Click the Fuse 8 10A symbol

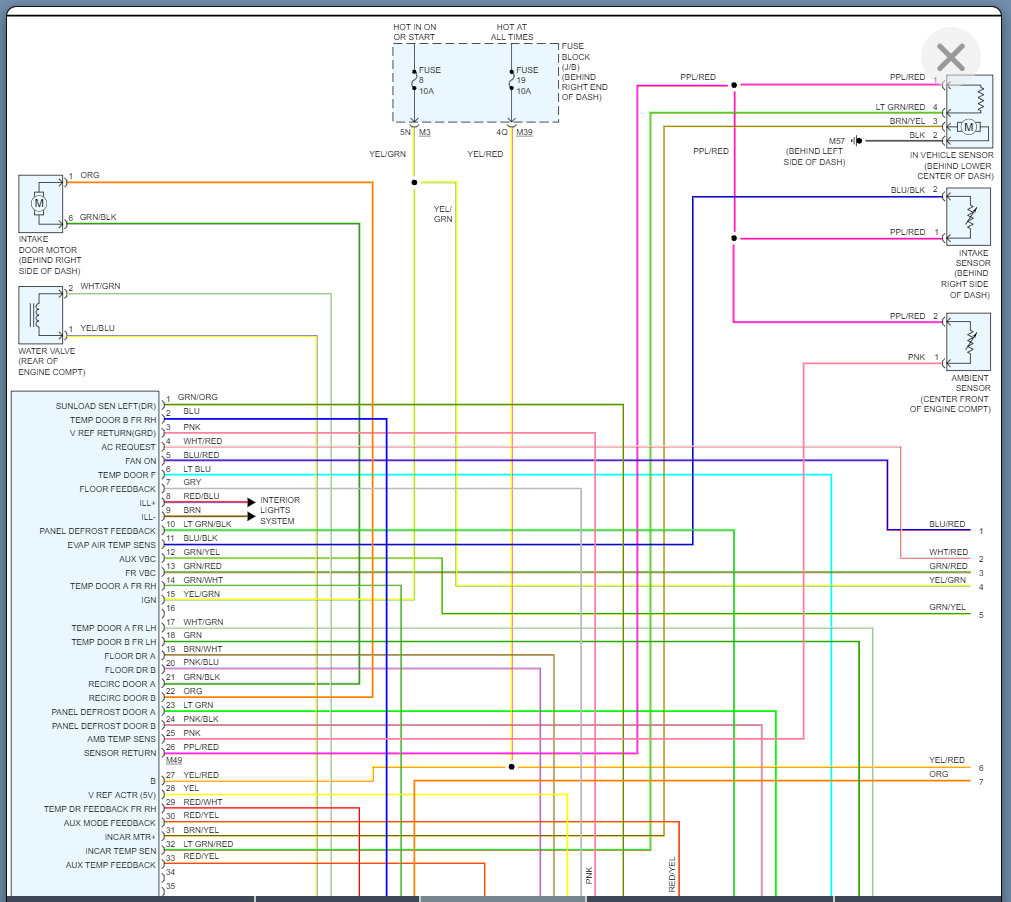click(414, 81)
